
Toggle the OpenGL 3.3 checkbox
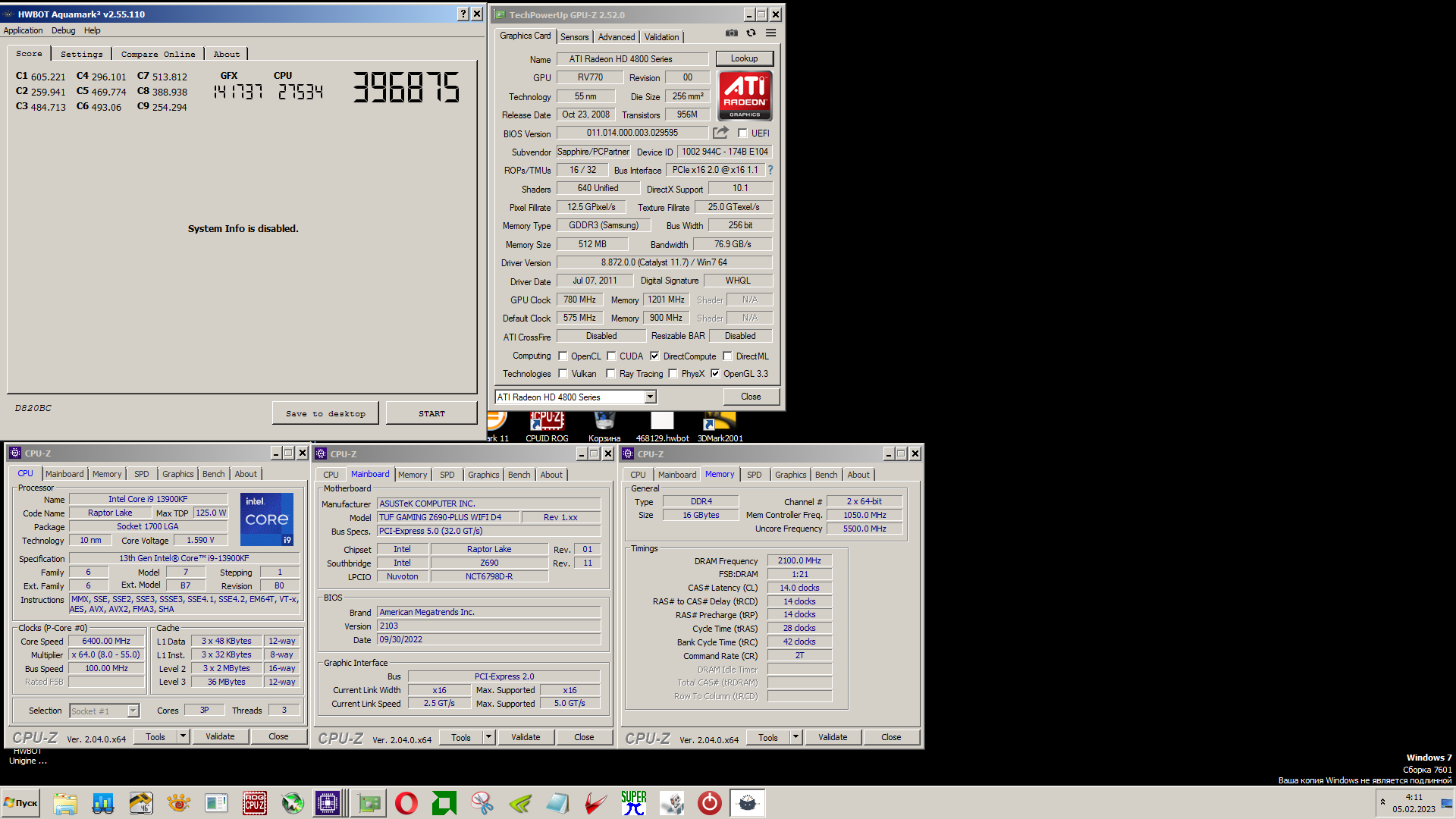point(715,373)
